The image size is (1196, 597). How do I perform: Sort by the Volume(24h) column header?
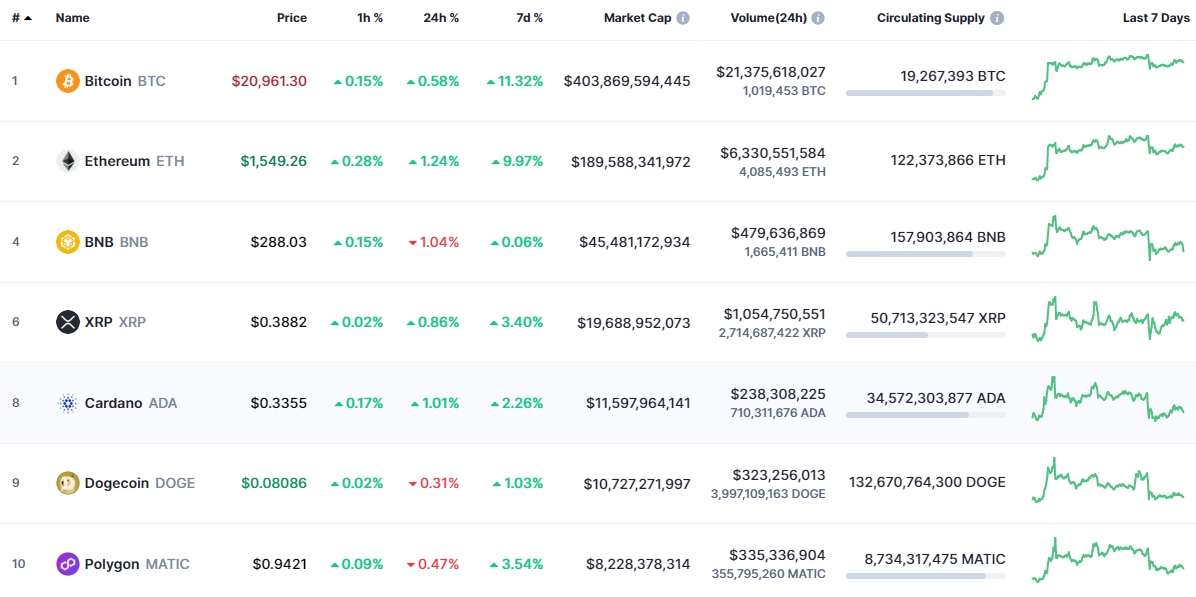click(x=768, y=18)
